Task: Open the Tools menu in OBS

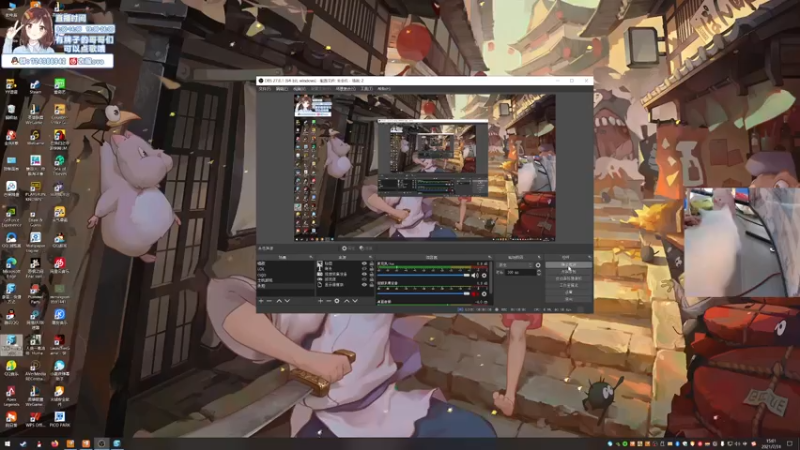Action: tap(366, 89)
